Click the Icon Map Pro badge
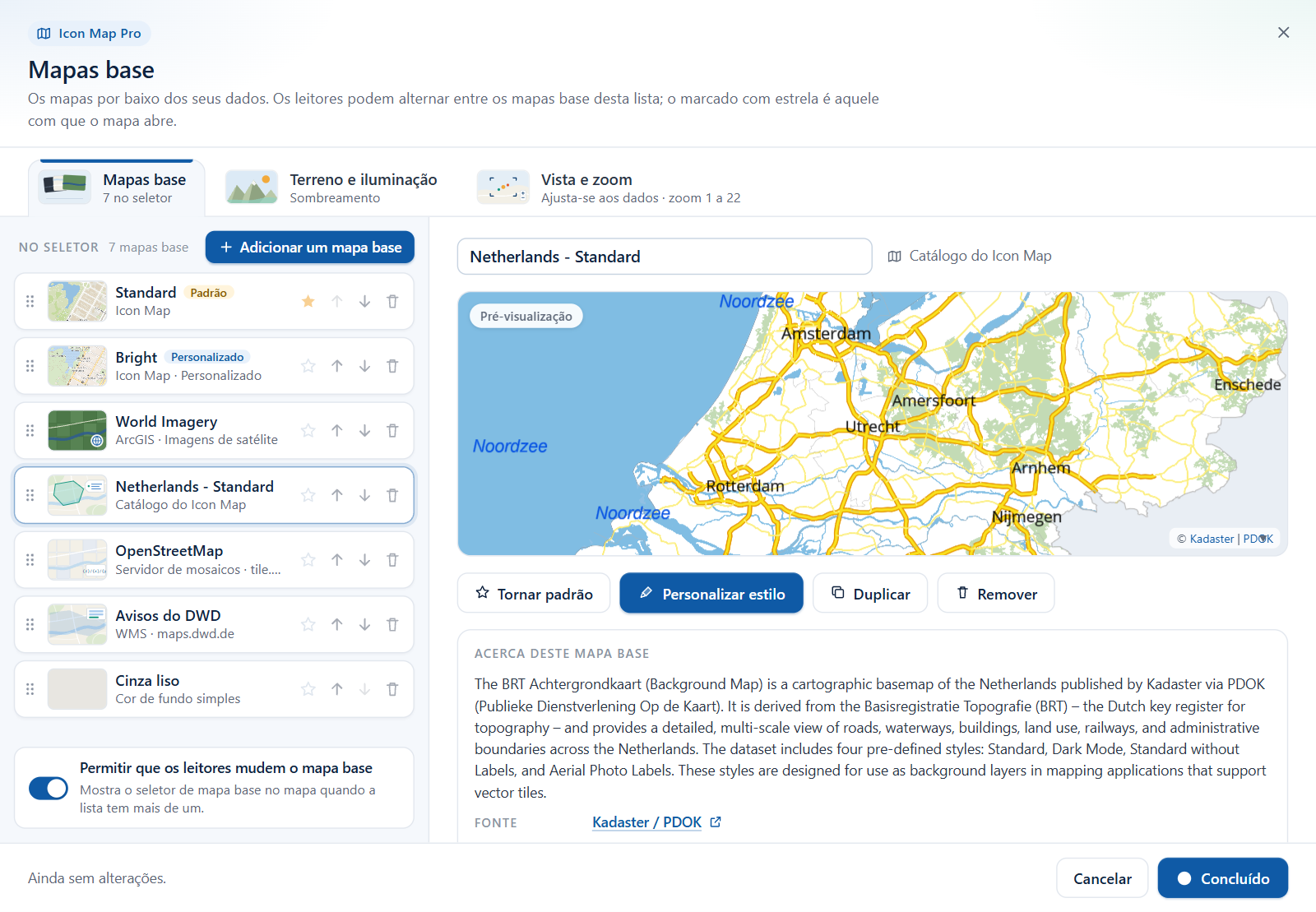The image size is (1316, 912). point(90,34)
